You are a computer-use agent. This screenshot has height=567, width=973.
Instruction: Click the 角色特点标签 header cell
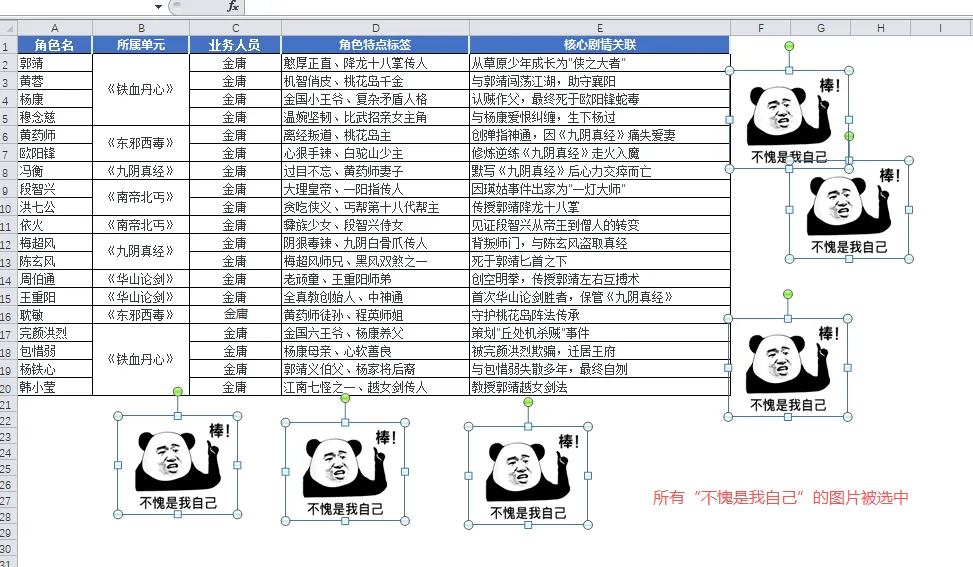(375, 45)
